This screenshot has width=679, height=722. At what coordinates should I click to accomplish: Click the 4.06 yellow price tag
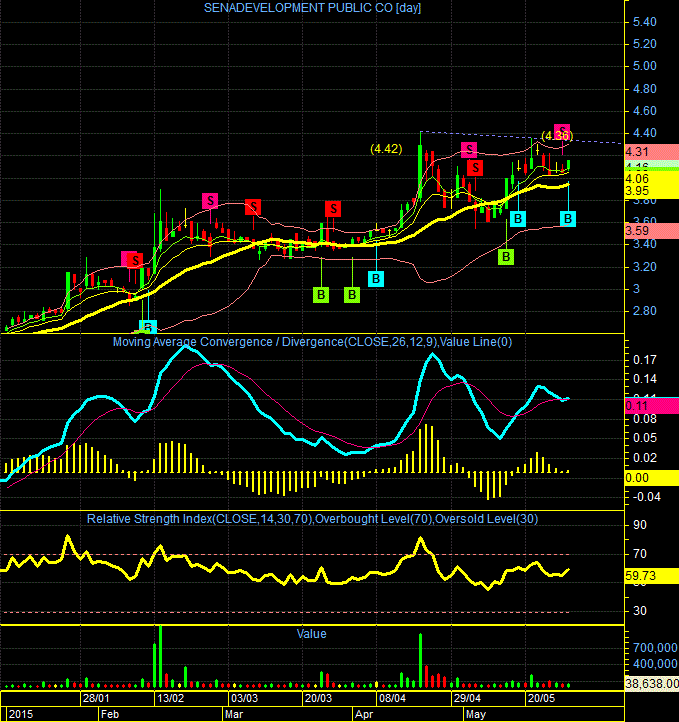(x=651, y=178)
